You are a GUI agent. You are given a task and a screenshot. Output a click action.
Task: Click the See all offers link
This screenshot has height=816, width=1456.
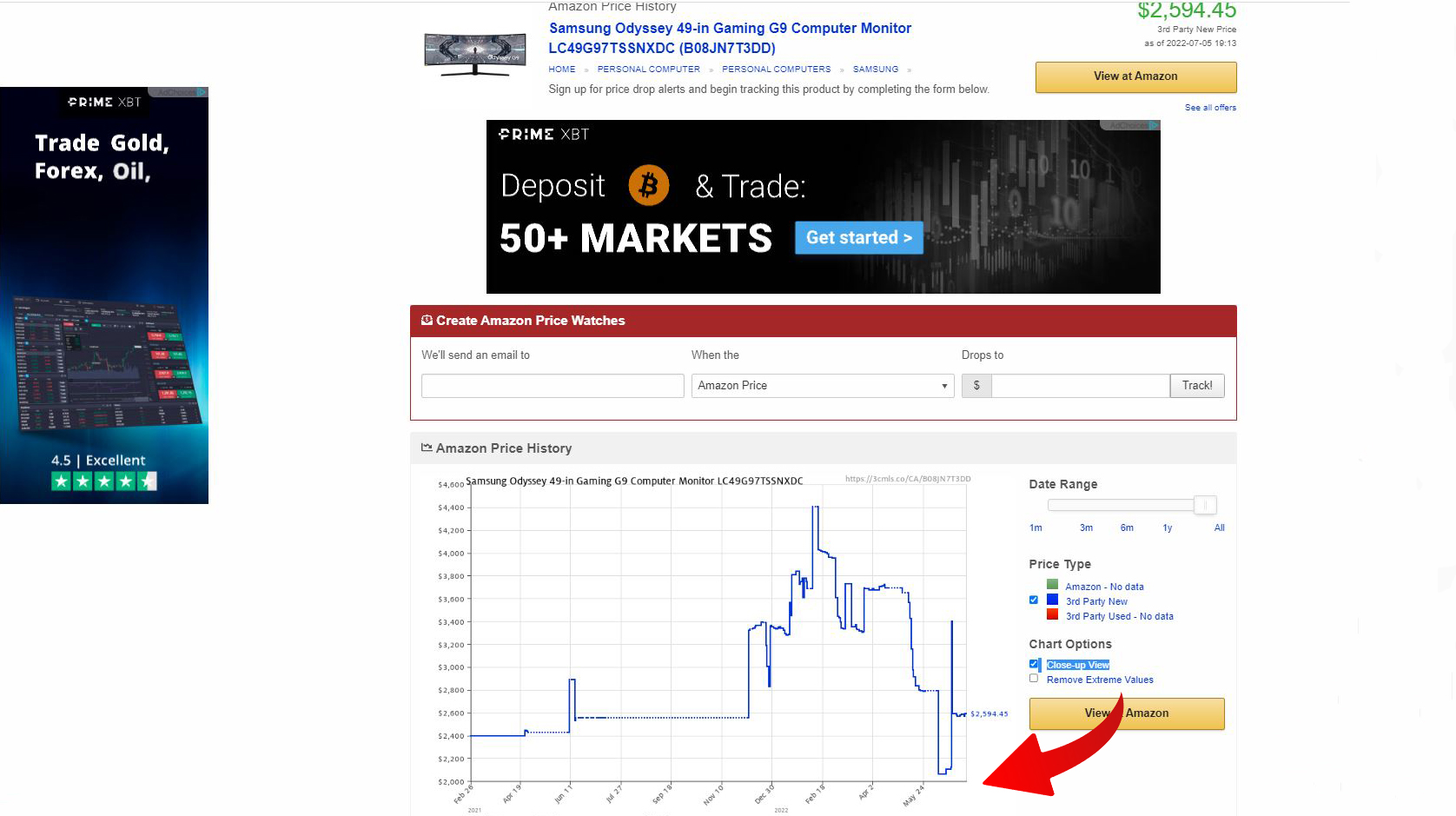[x=1209, y=108]
